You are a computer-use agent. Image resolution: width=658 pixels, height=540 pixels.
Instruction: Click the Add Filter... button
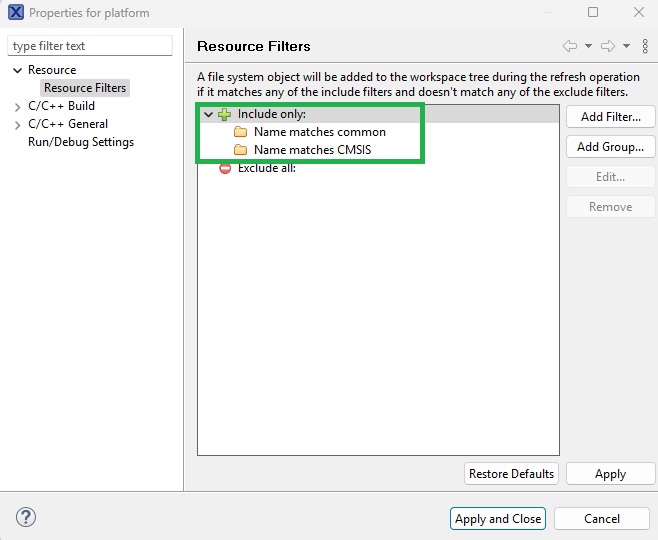click(x=610, y=117)
